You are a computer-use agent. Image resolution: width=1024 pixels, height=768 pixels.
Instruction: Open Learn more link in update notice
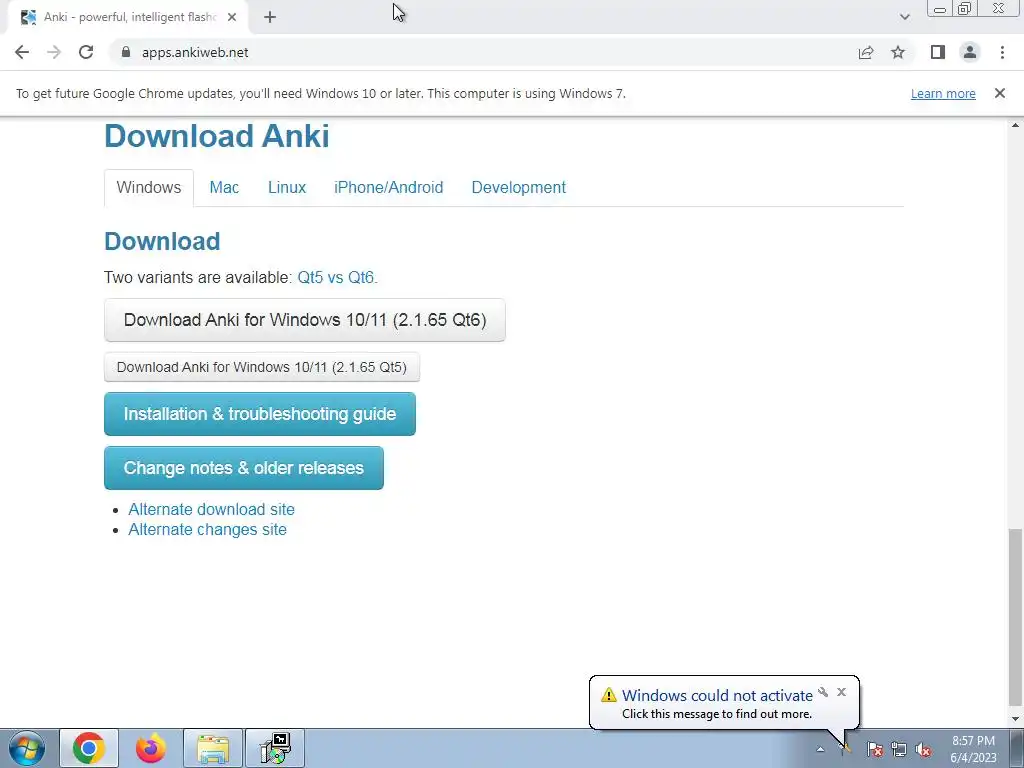pos(943,93)
